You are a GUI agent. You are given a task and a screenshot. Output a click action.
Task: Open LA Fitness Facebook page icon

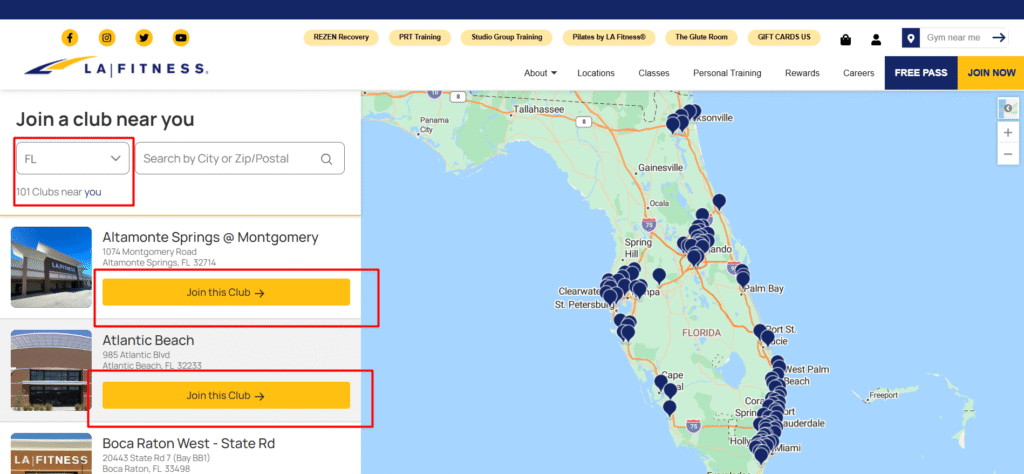click(x=70, y=38)
